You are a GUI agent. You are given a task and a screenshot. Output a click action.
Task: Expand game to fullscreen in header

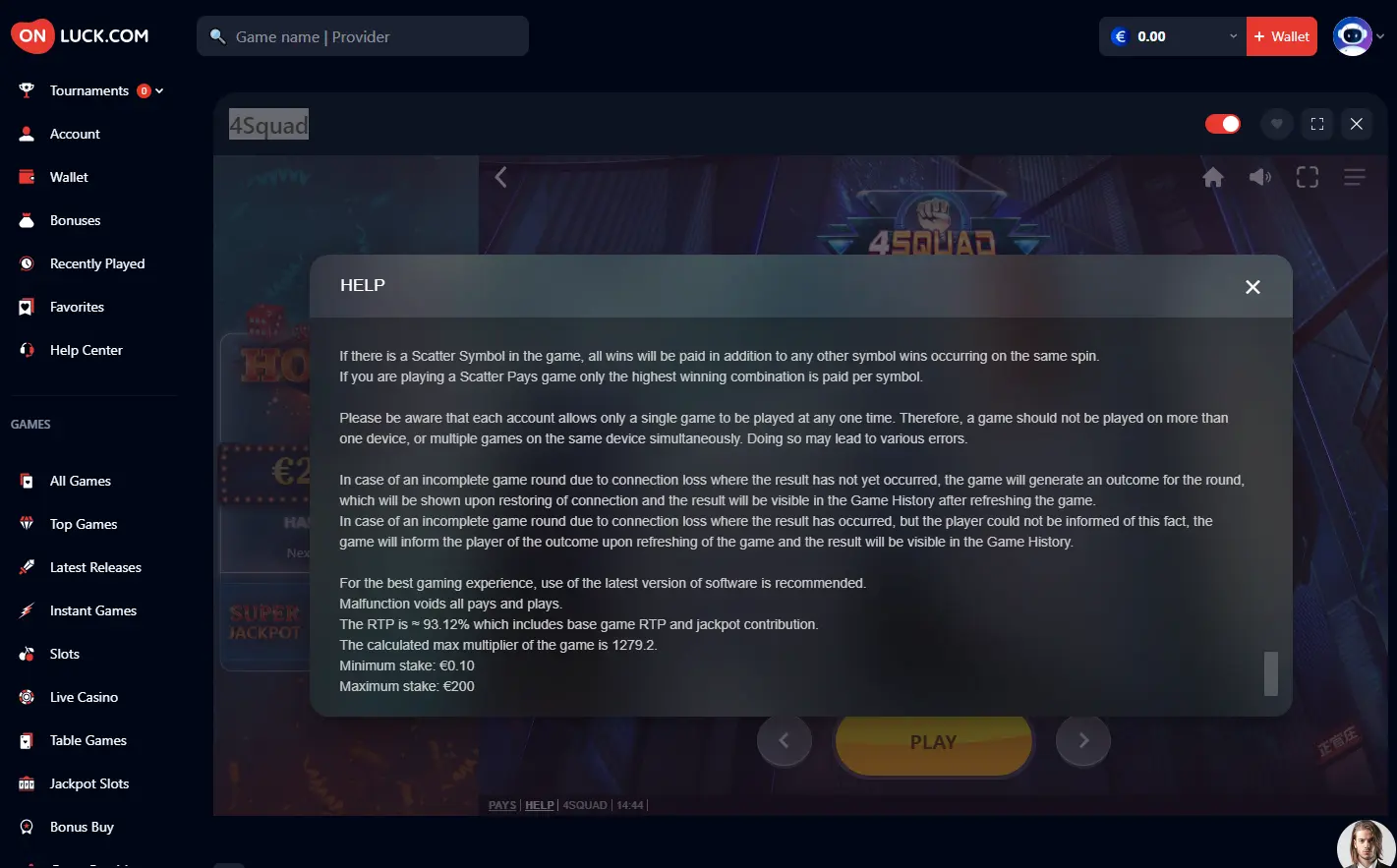point(1317,124)
